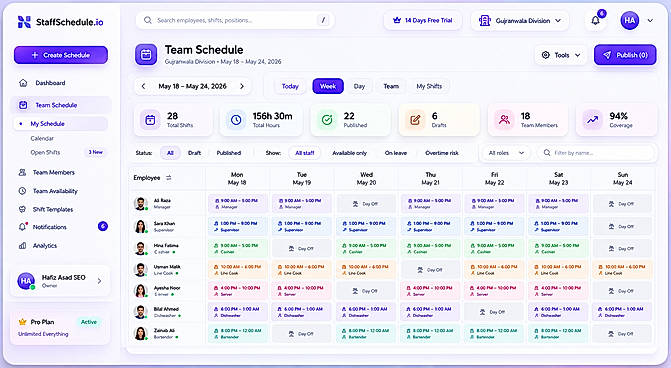The height and width of the screenshot is (368, 671).
Task: Open notifications bell in top bar
Action: coord(595,20)
